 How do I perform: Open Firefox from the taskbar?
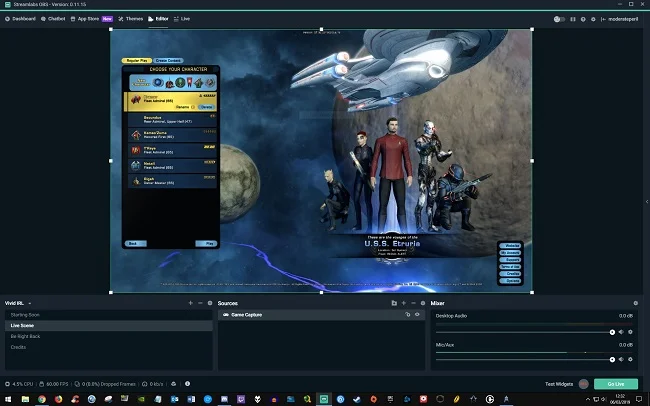click(58, 399)
